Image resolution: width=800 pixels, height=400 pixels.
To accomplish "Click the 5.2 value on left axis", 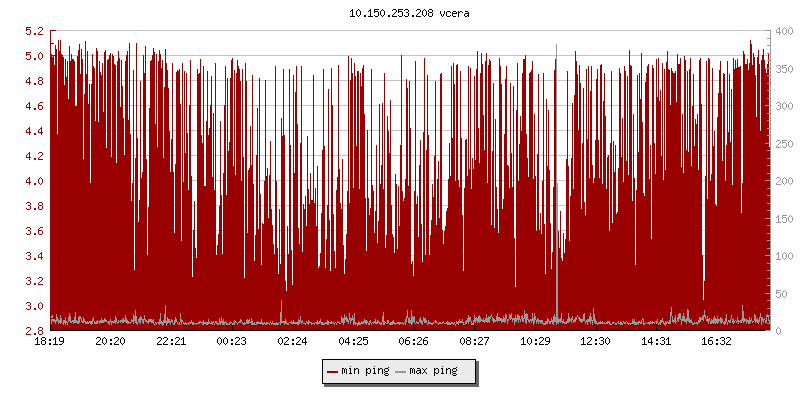I will [x=34, y=32].
